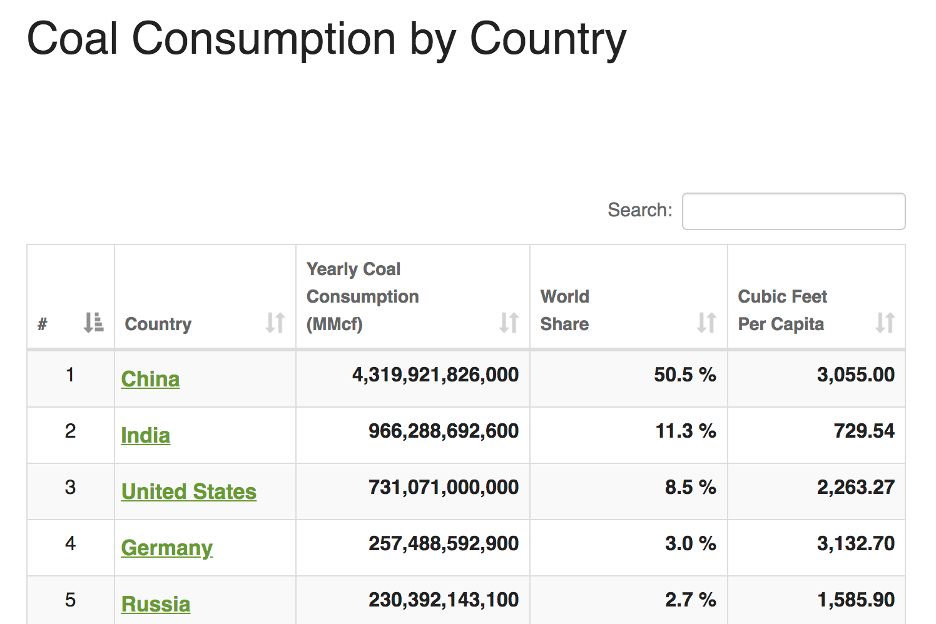Screen dimensions: 936x624
Task: Open the China country link
Action: coord(150,379)
